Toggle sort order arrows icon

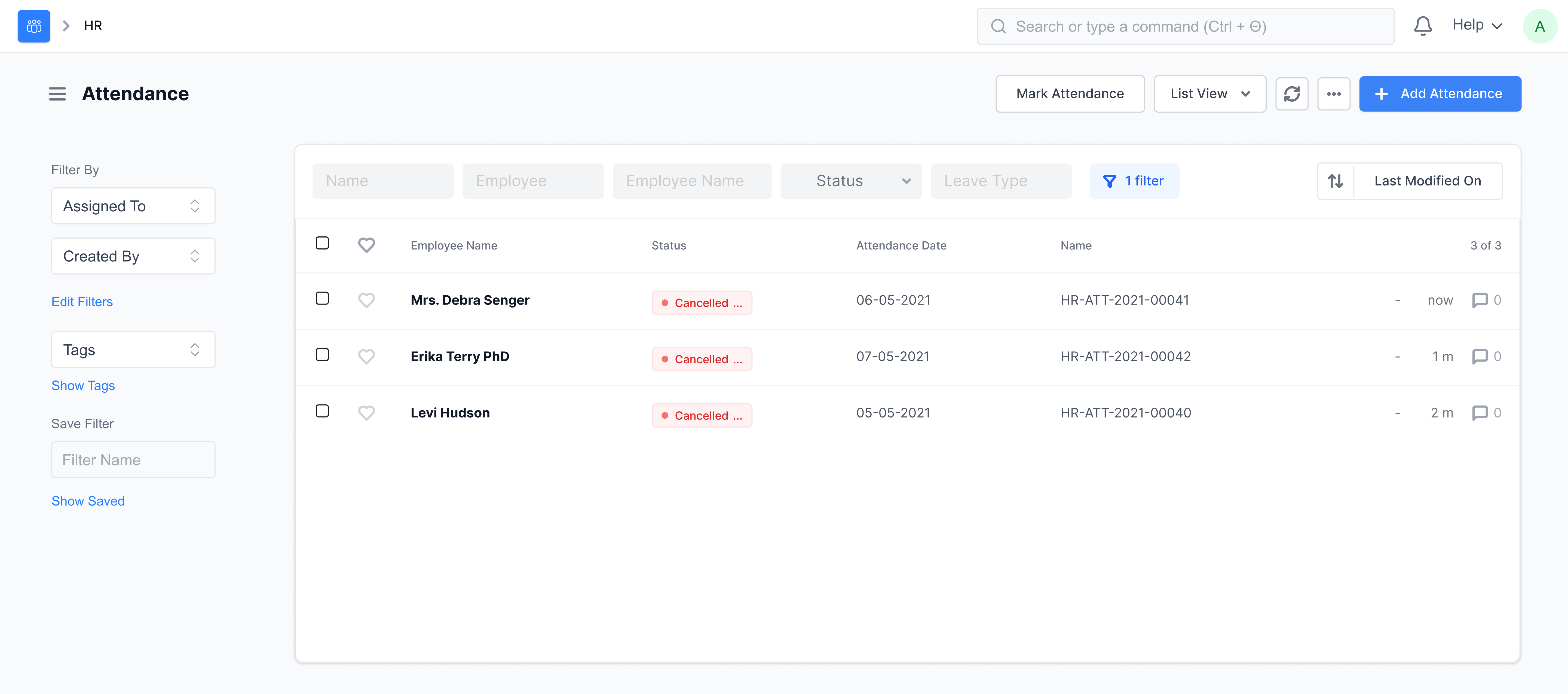click(x=1336, y=181)
